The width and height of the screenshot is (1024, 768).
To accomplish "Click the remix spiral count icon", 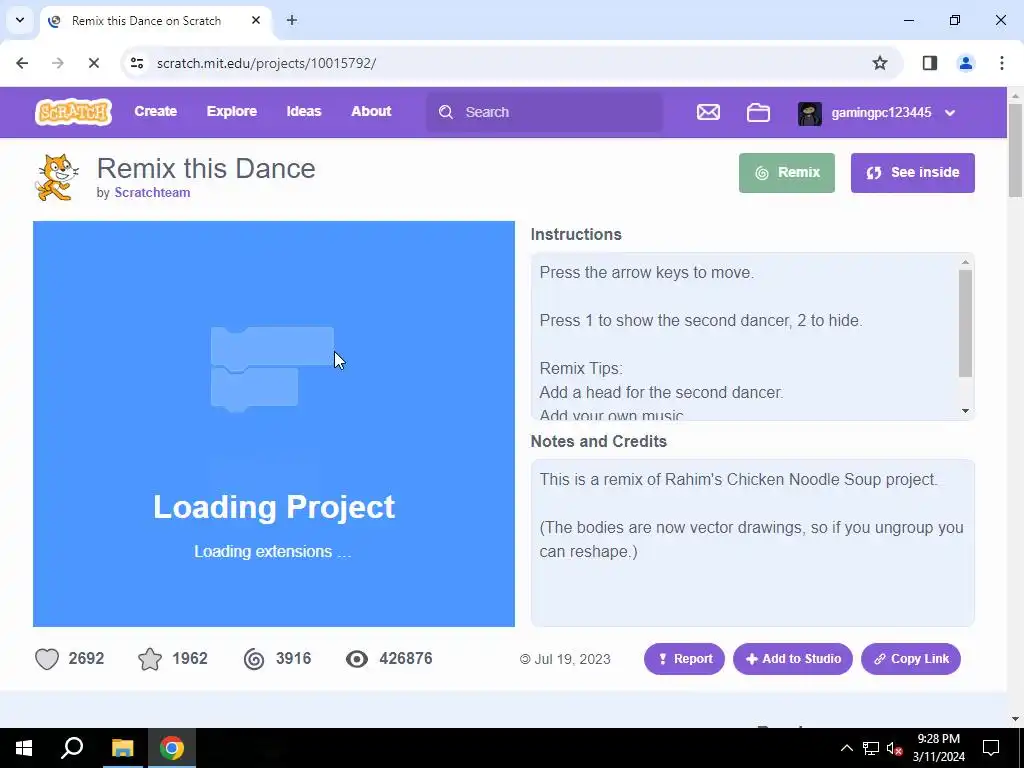I will pos(254,659).
